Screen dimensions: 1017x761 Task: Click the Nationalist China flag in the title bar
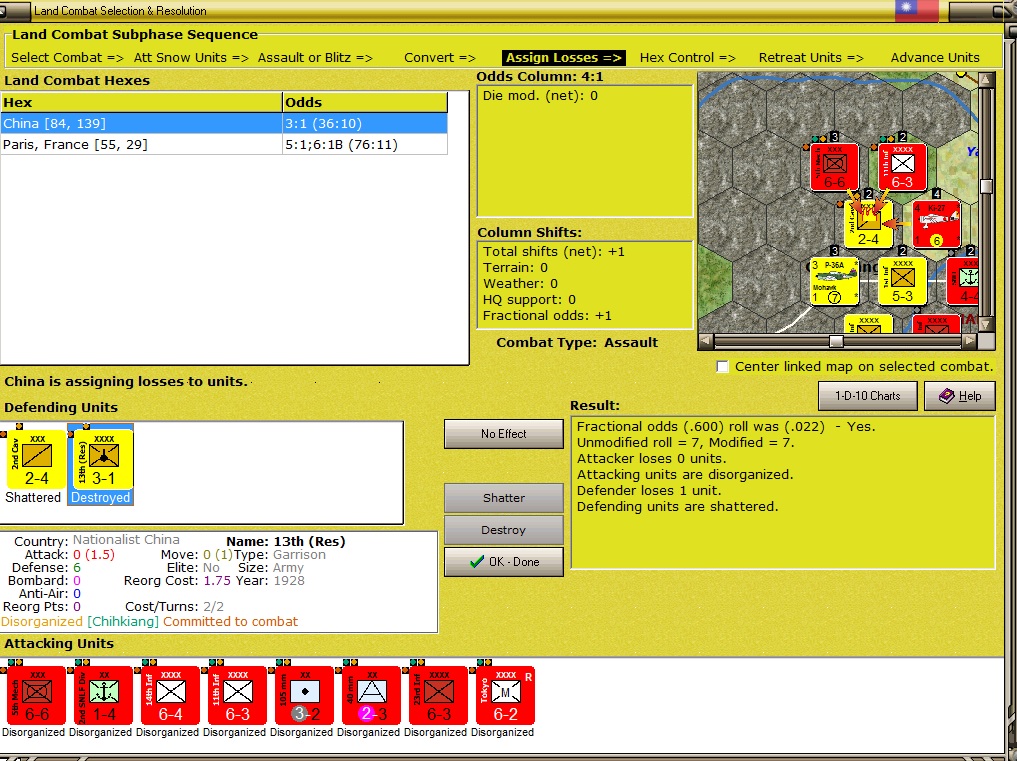pos(916,10)
